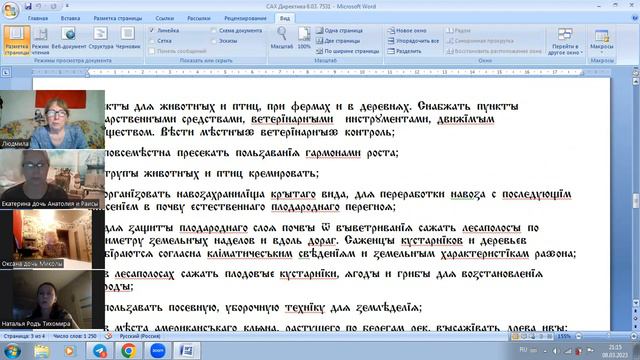
Task: Open Telegram from the taskbar
Action: click(x=100, y=351)
